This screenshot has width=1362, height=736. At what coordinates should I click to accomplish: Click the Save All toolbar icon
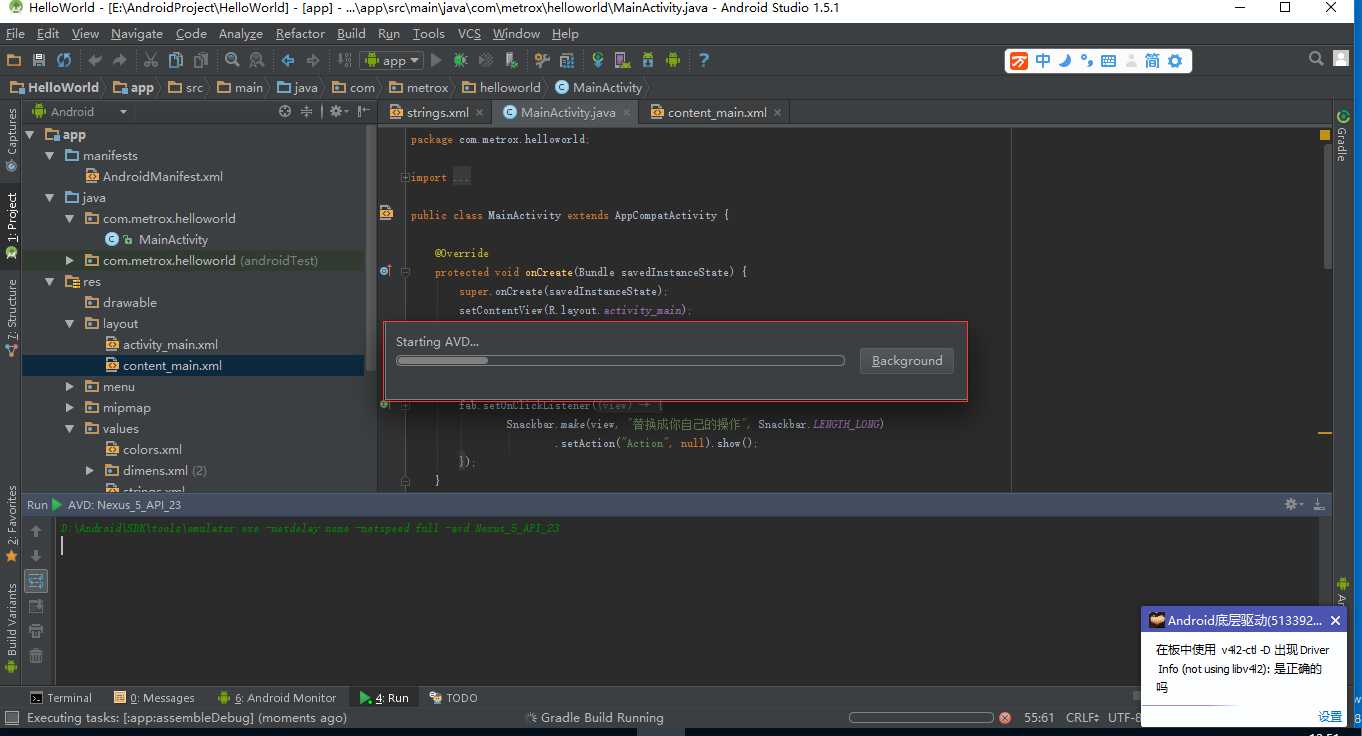click(39, 60)
